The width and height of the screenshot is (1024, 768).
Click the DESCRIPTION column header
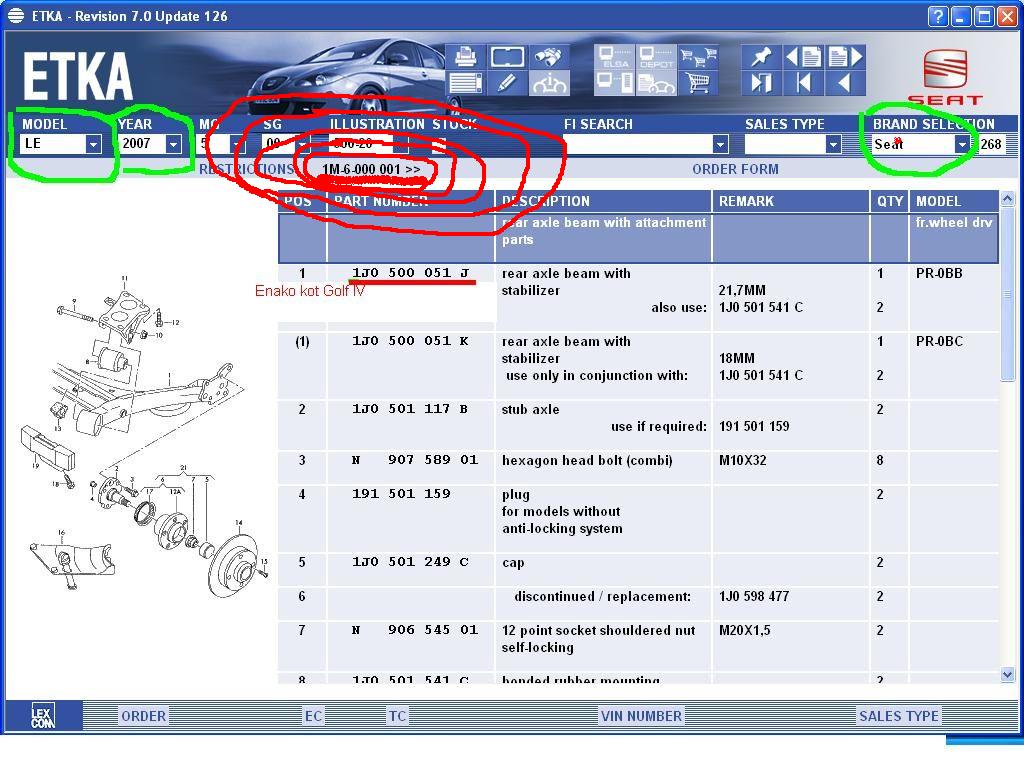pos(603,201)
